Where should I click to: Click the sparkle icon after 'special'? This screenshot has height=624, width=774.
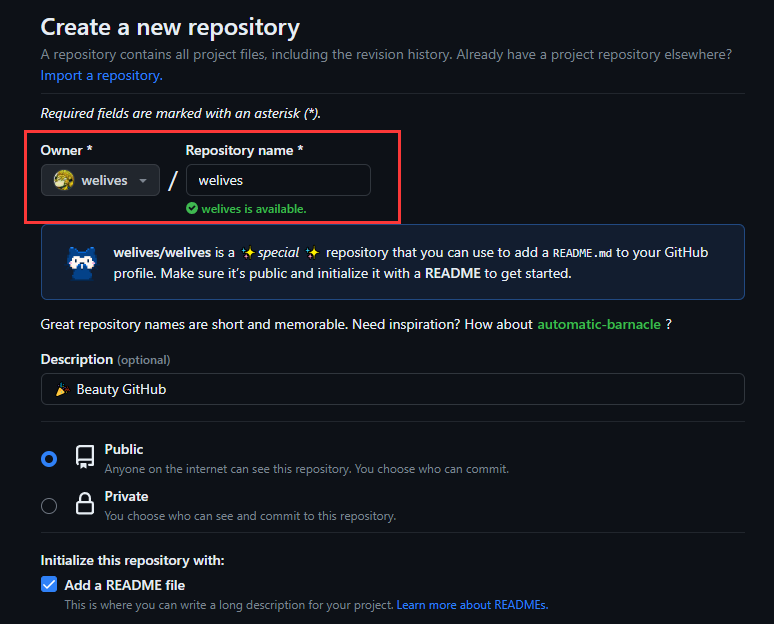[x=312, y=253]
